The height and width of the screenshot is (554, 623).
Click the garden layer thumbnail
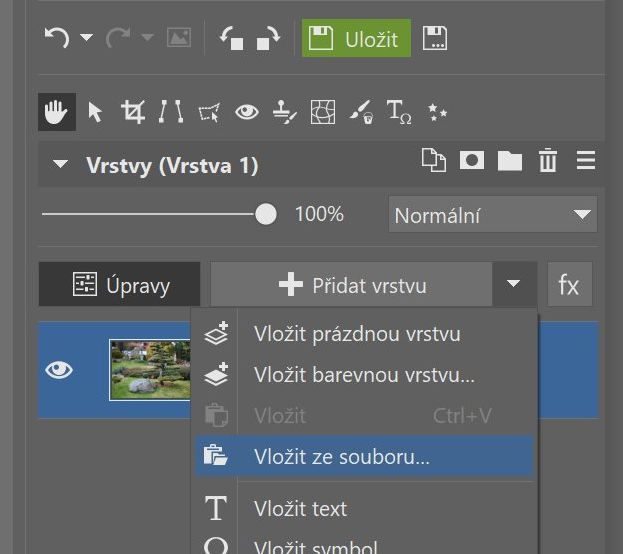(x=150, y=370)
